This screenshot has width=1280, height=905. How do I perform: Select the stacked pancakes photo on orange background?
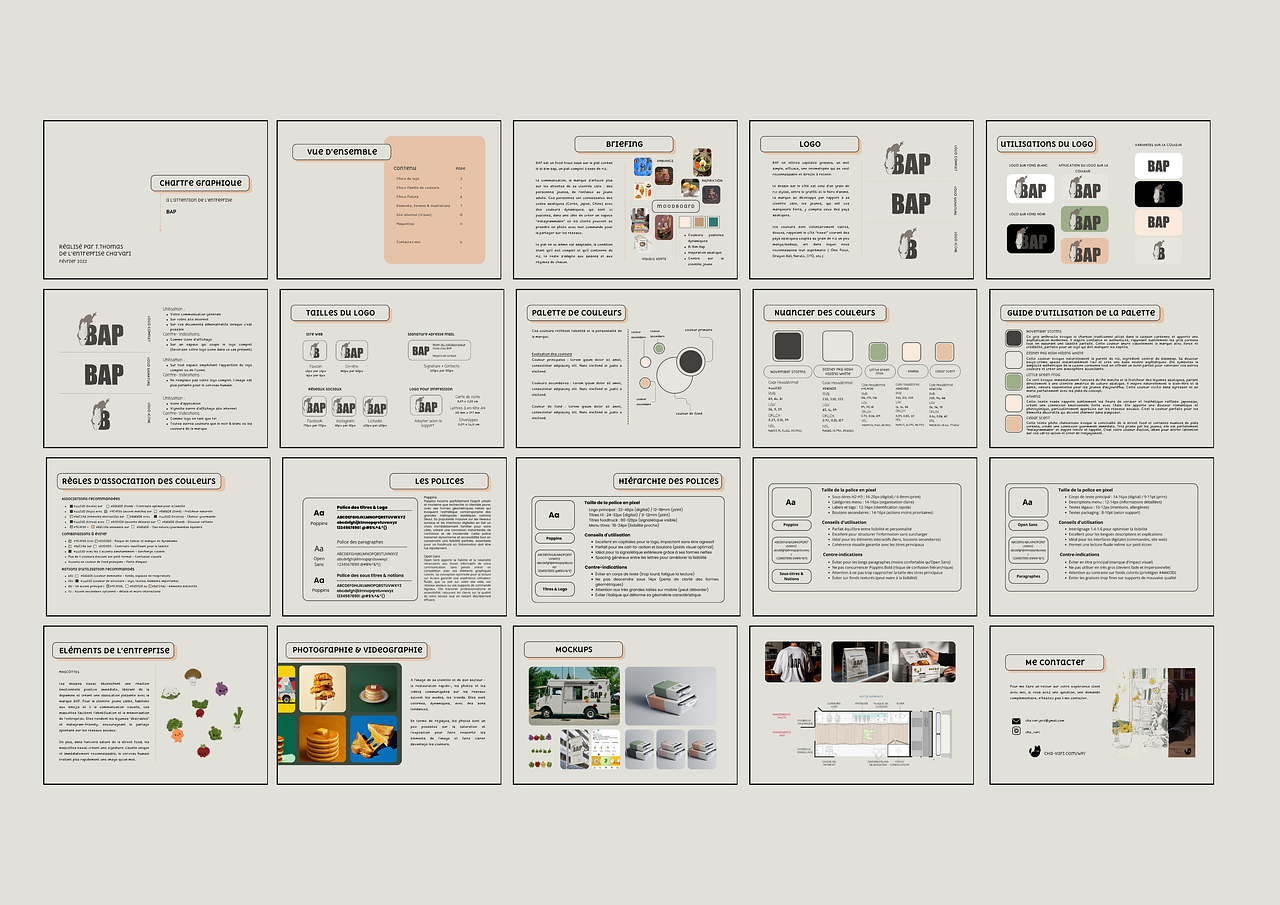coord(322,739)
